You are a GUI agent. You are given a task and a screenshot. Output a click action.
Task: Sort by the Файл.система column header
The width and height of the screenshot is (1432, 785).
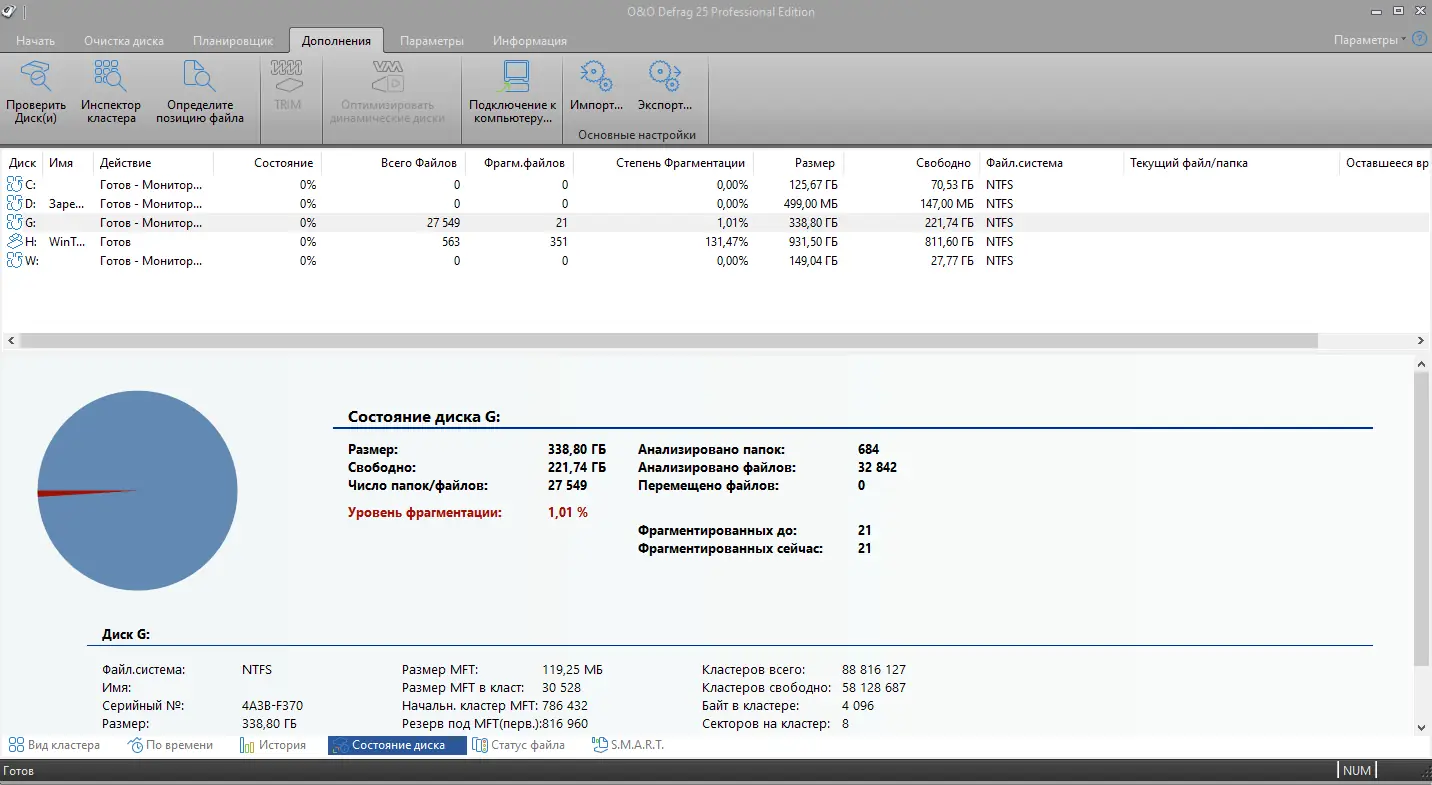(x=1051, y=163)
